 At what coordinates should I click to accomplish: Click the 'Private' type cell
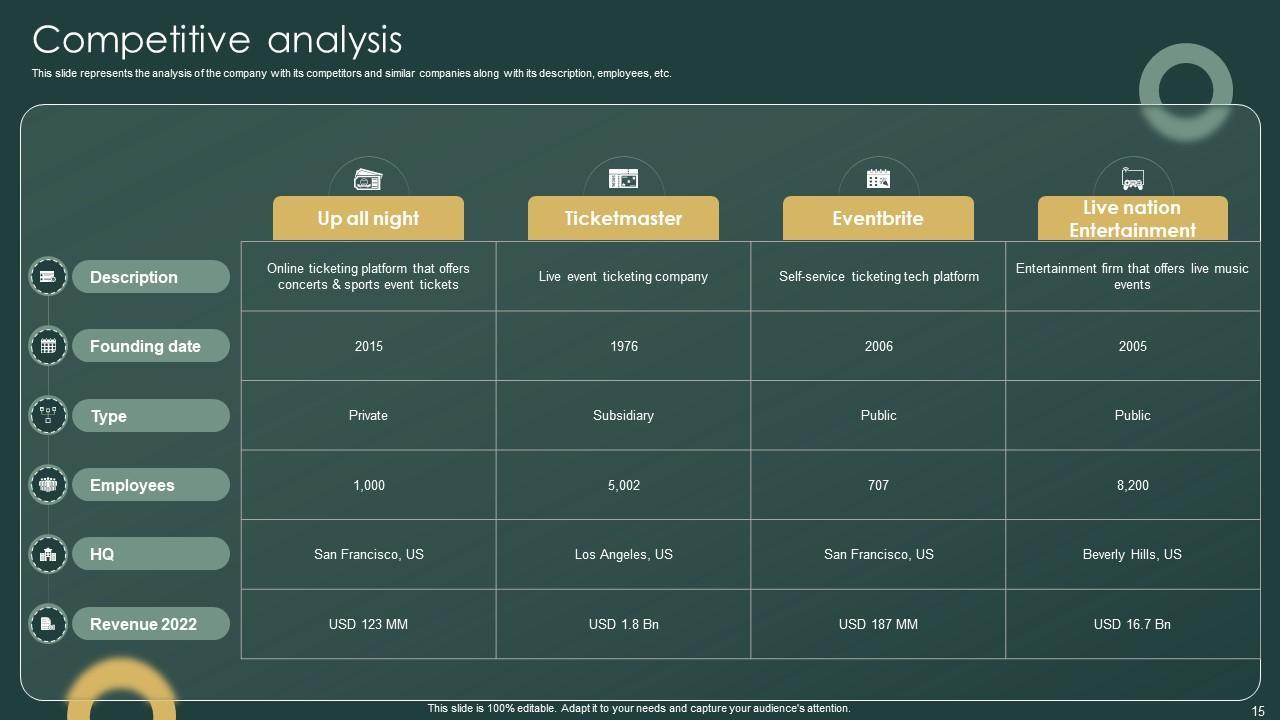tap(368, 415)
